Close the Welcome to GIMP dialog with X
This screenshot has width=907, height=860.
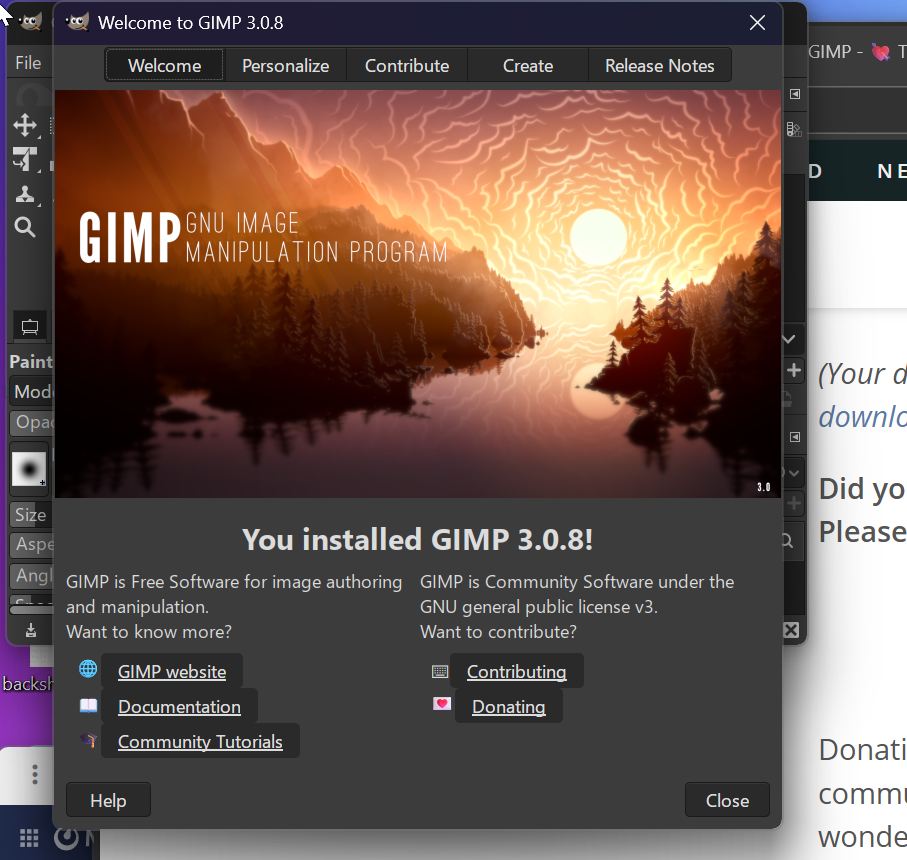tap(757, 23)
